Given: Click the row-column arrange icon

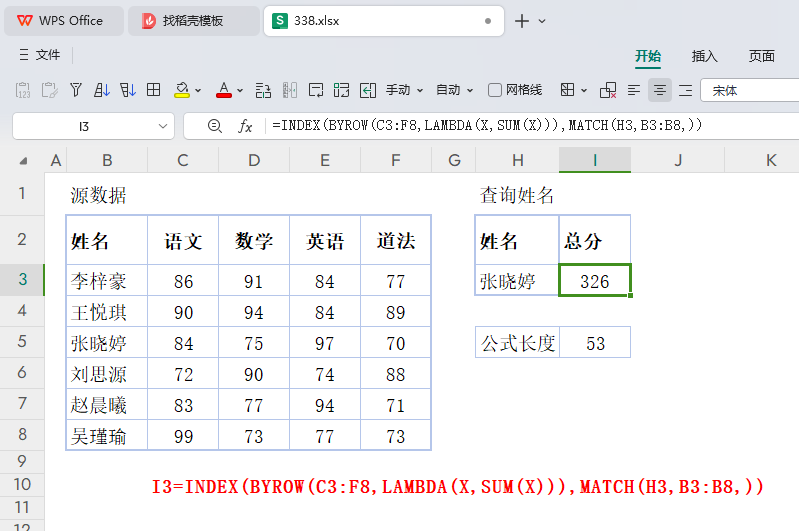Looking at the screenshot, I should coord(263,90).
